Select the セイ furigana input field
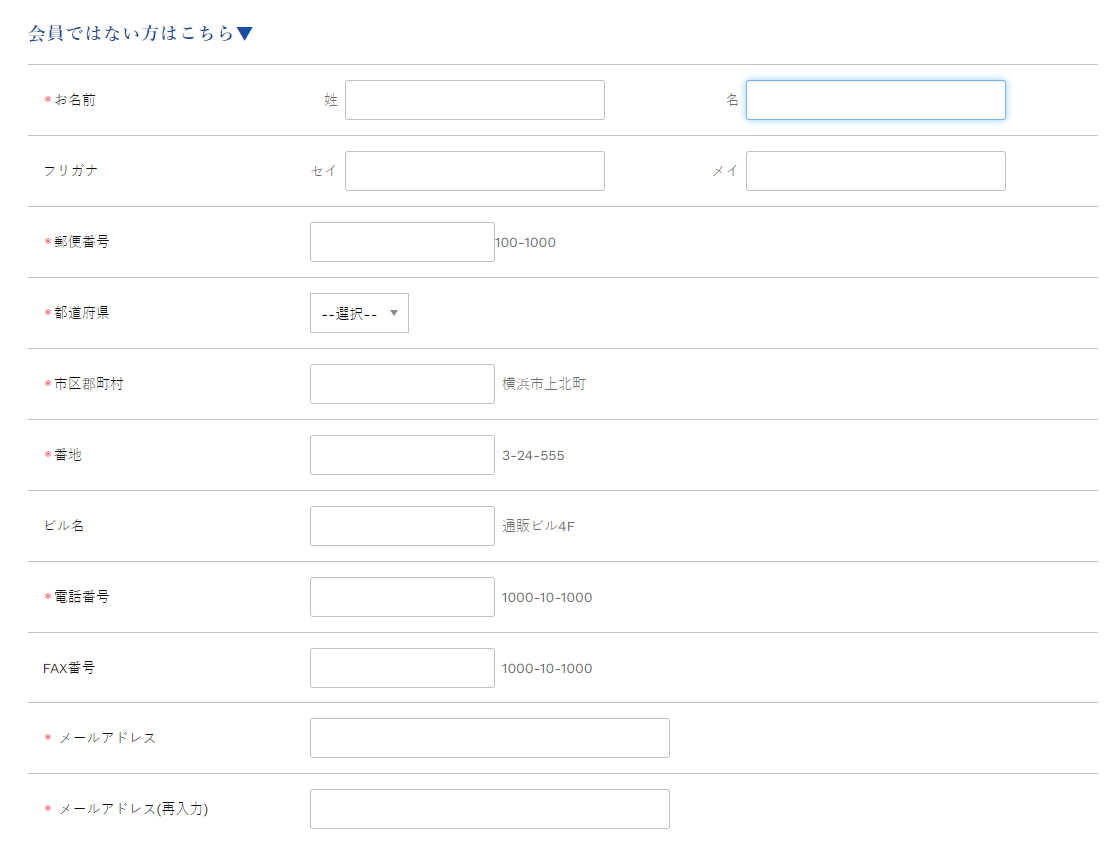 click(474, 171)
